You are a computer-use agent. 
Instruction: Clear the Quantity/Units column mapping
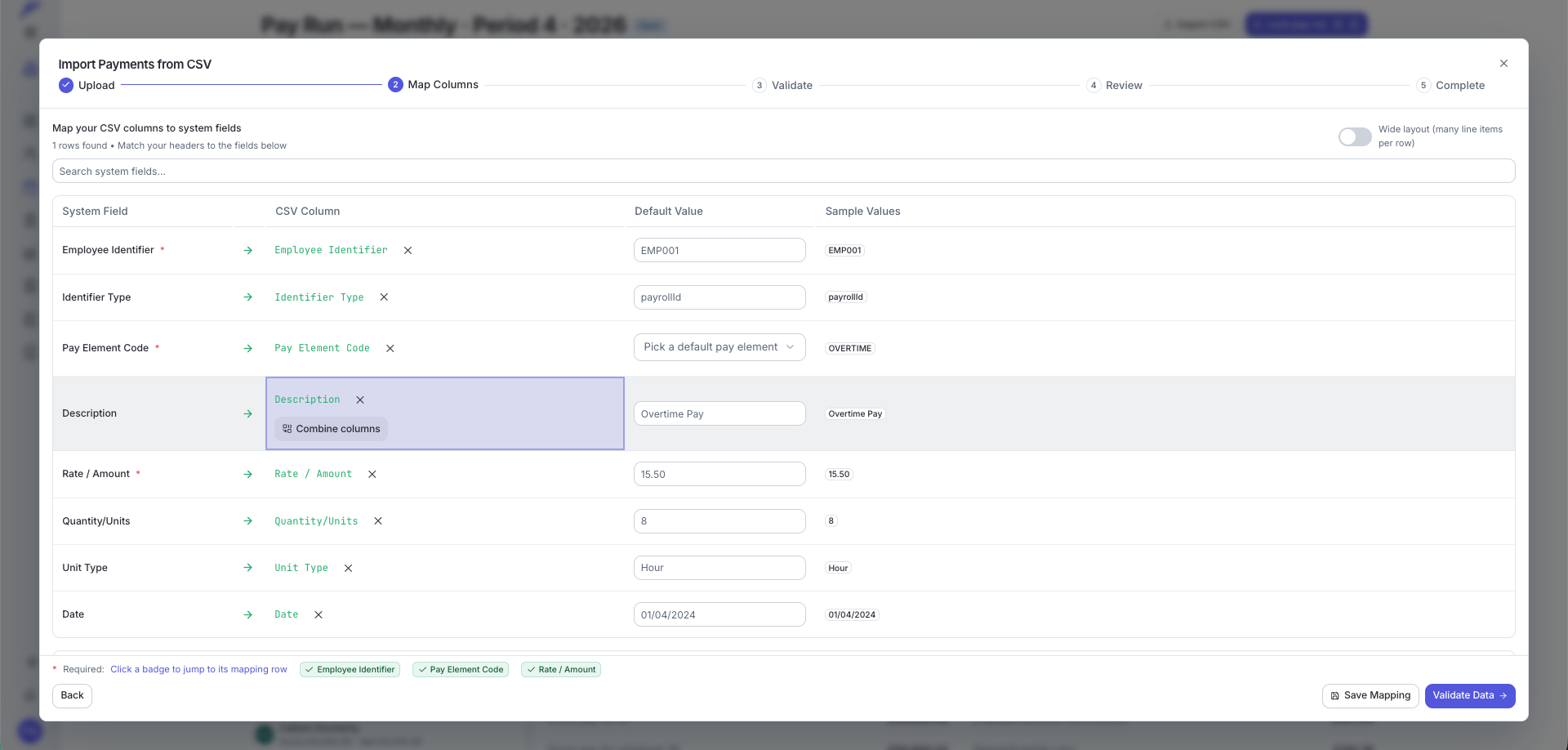point(378,521)
